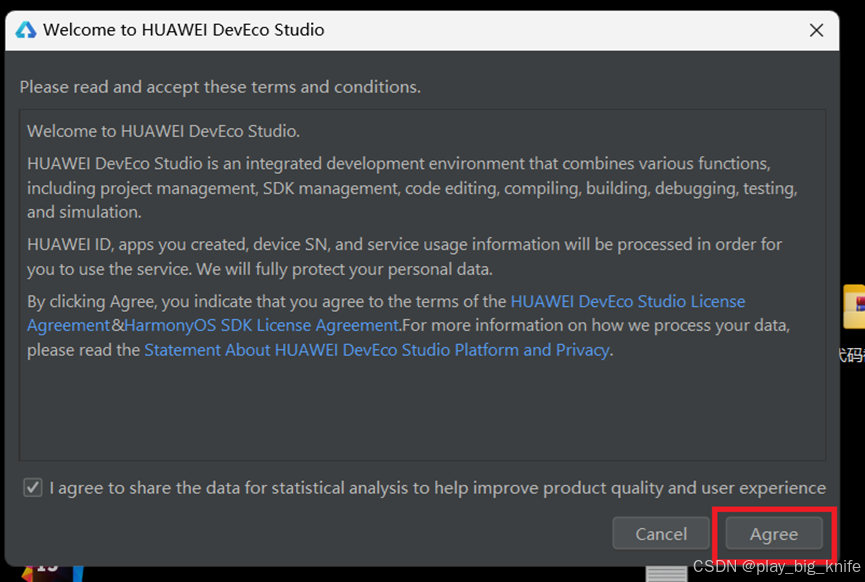Screen dimensions: 865x582
Task: Close the Welcome to HUAWEI DevEco Studio dialog
Action: pos(816,30)
